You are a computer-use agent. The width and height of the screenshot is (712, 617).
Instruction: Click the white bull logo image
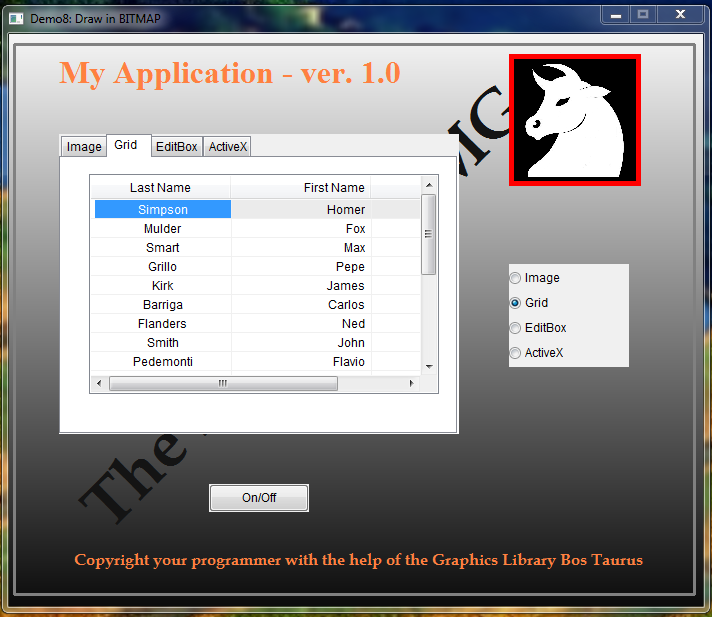(574, 120)
